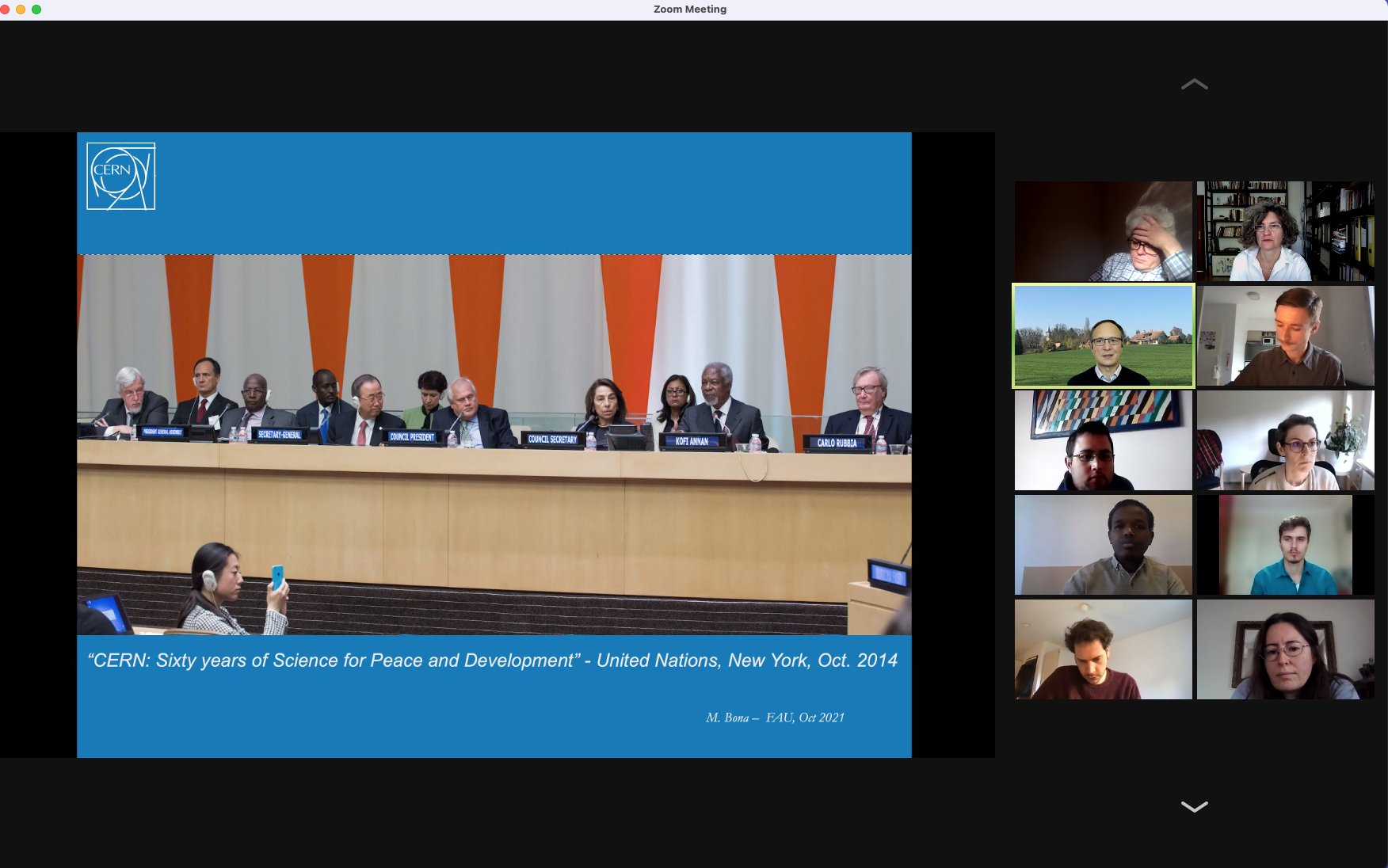
Task: Select the video of the white-haired person in a checkered shirt
Action: [1104, 231]
